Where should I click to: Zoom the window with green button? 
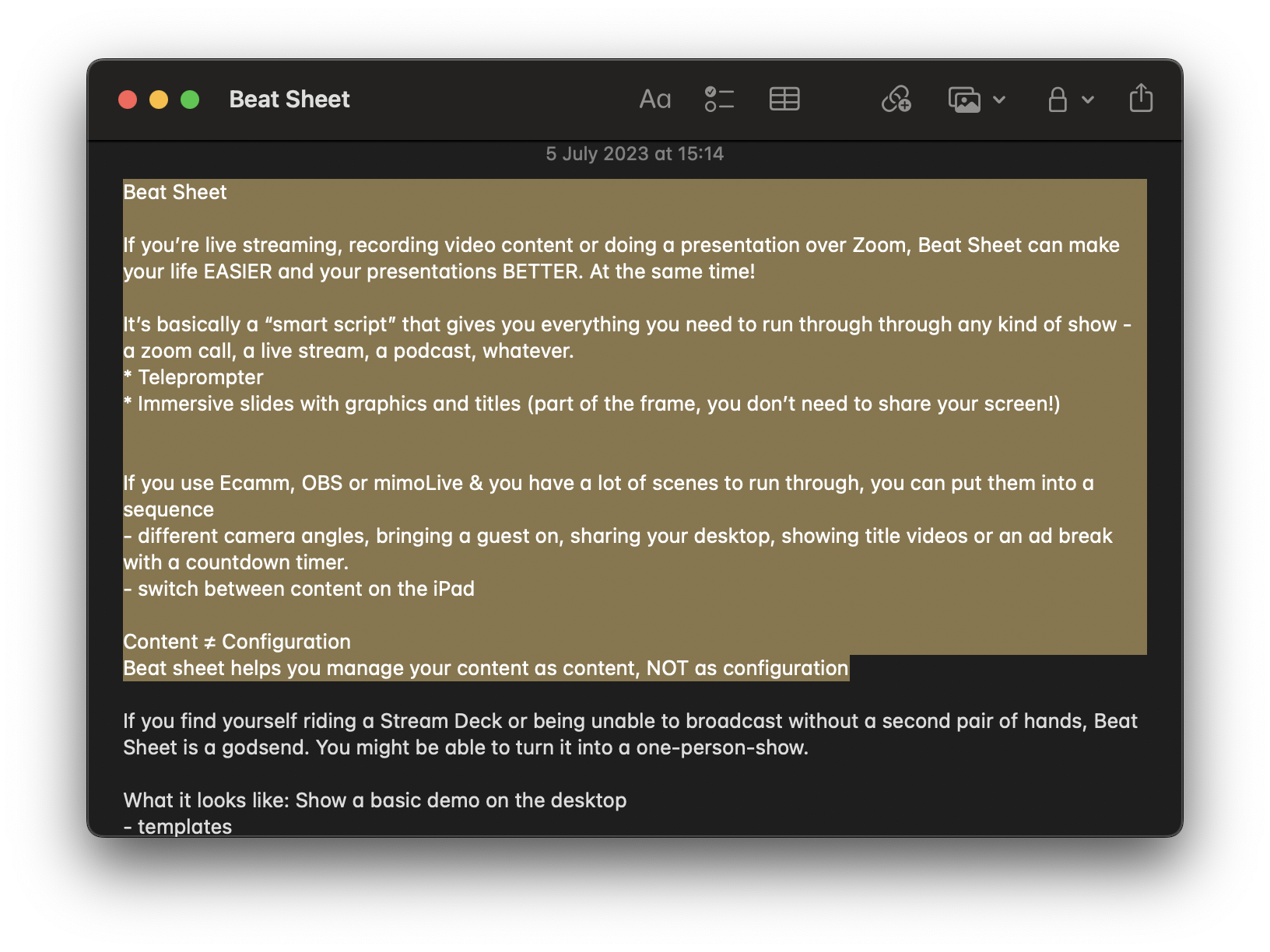(x=190, y=100)
